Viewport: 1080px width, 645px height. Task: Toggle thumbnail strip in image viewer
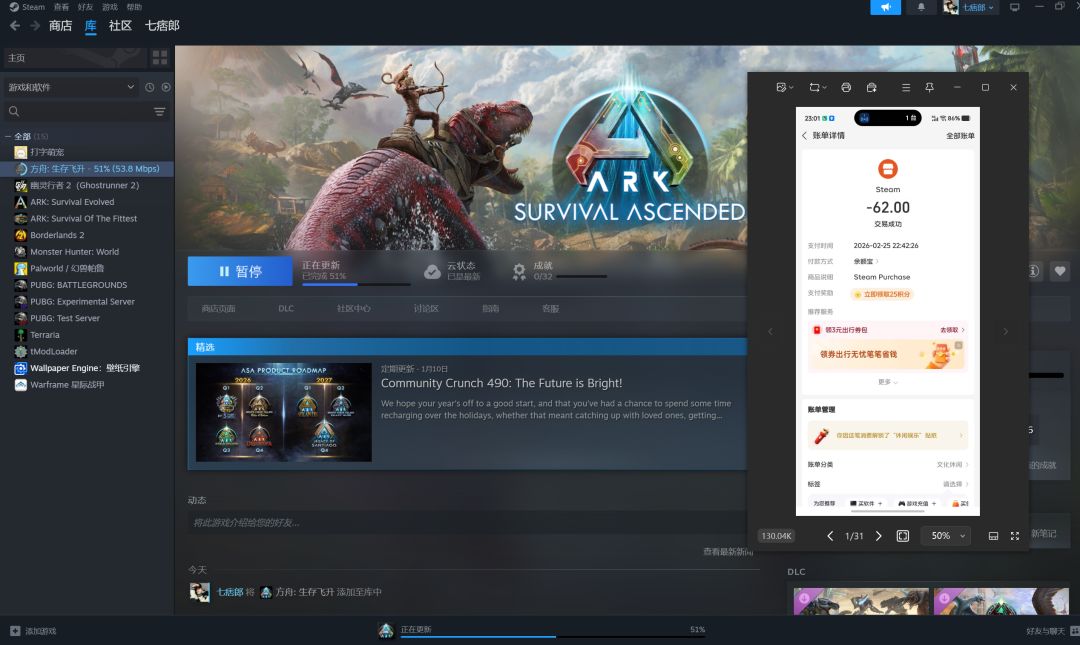click(x=993, y=535)
